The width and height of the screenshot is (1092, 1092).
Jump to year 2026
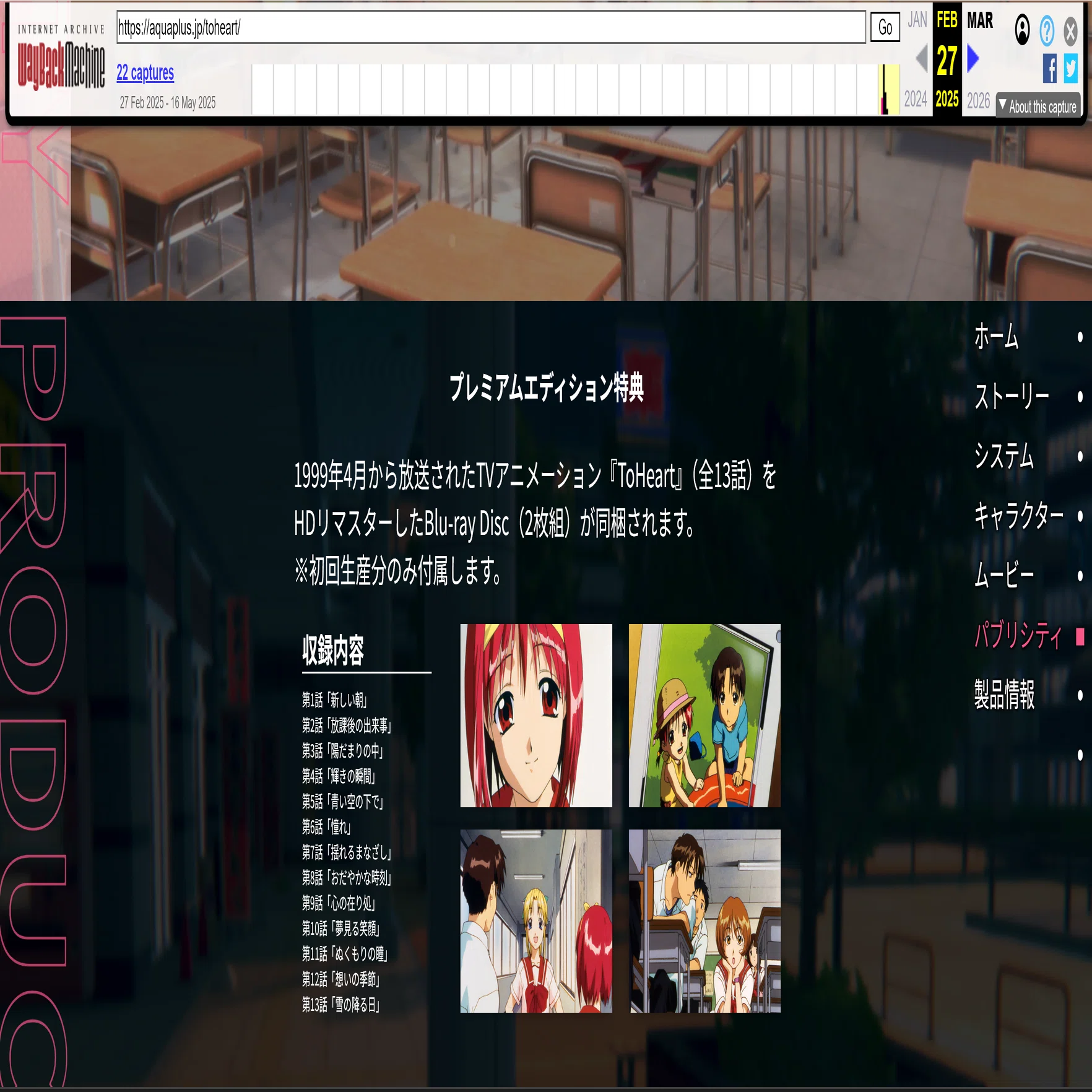979,100
